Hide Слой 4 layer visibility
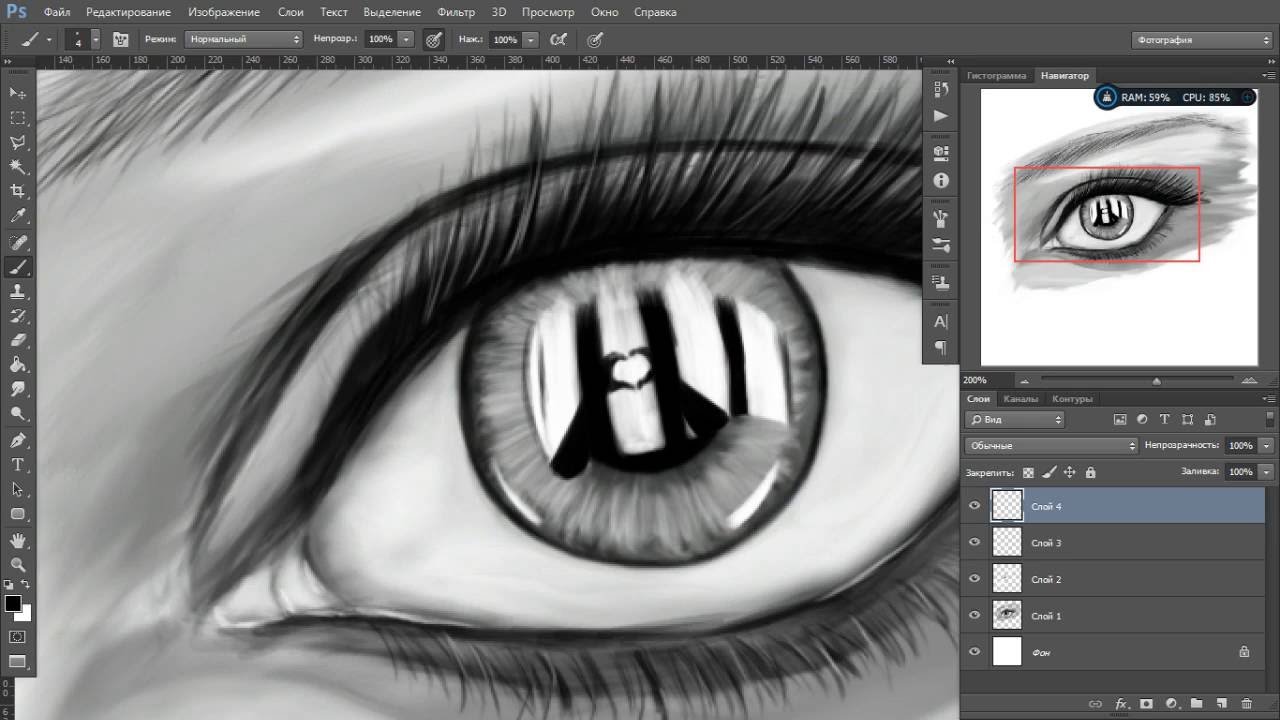The image size is (1280, 720). [975, 506]
